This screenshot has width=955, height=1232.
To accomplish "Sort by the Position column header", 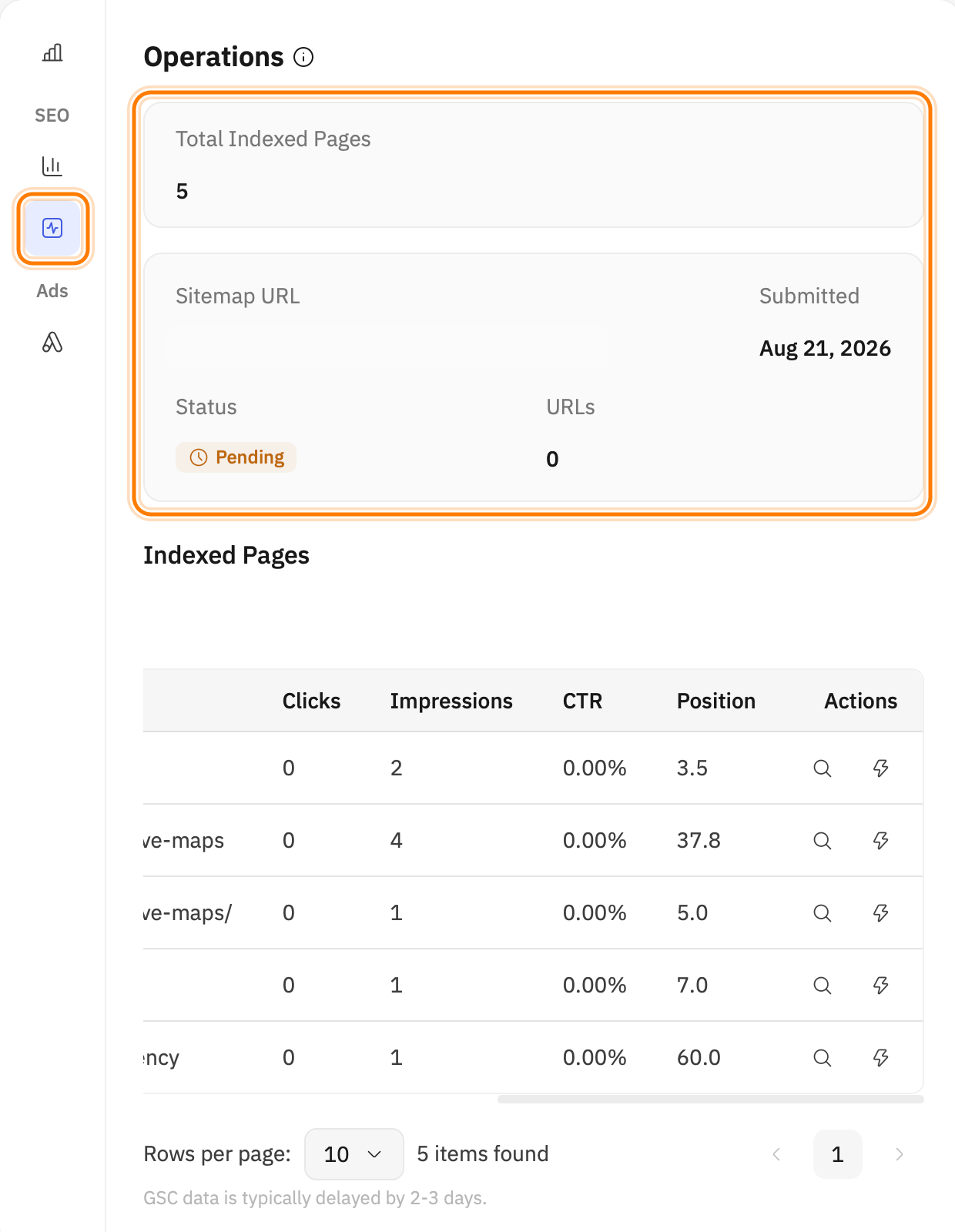I will pos(716,701).
